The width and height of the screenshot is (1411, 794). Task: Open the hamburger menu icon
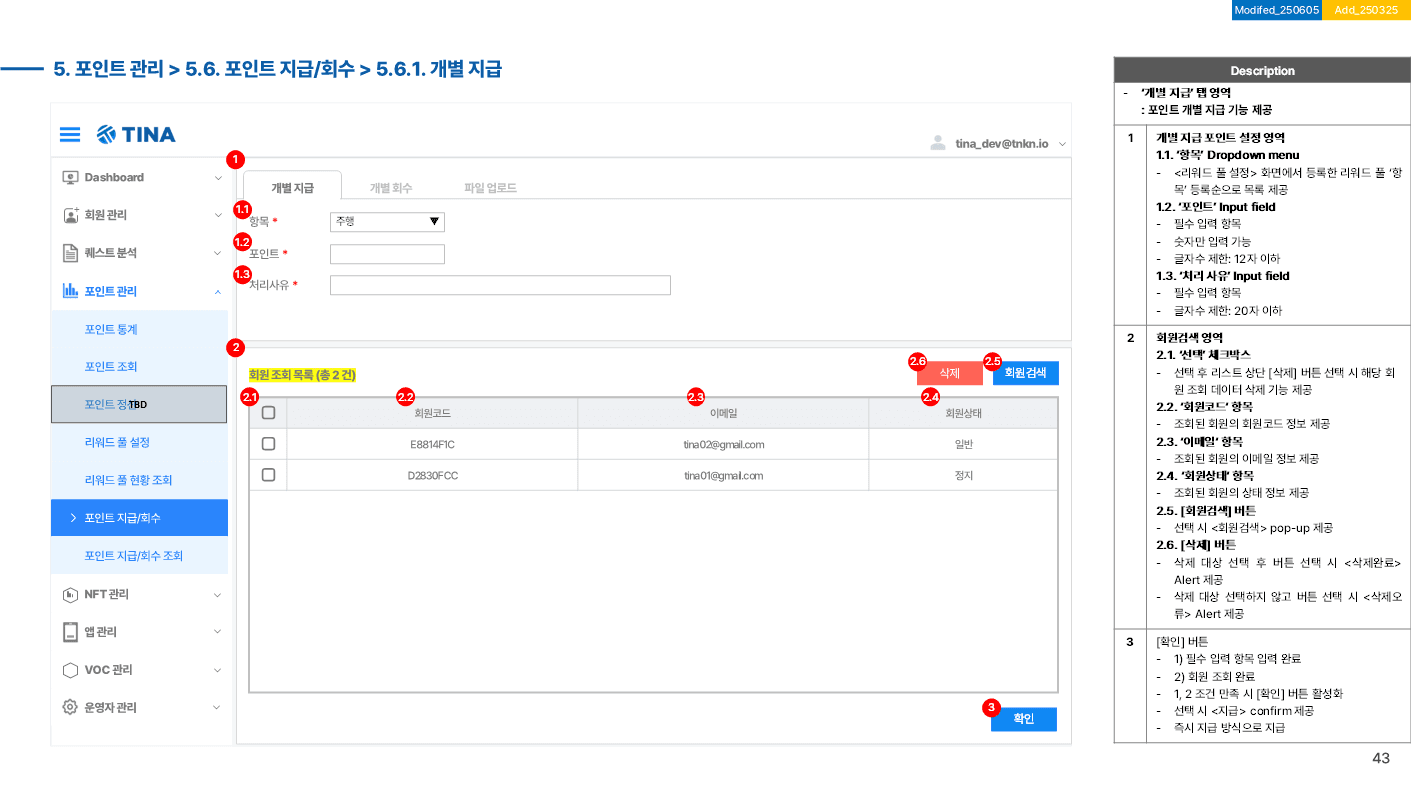point(70,134)
